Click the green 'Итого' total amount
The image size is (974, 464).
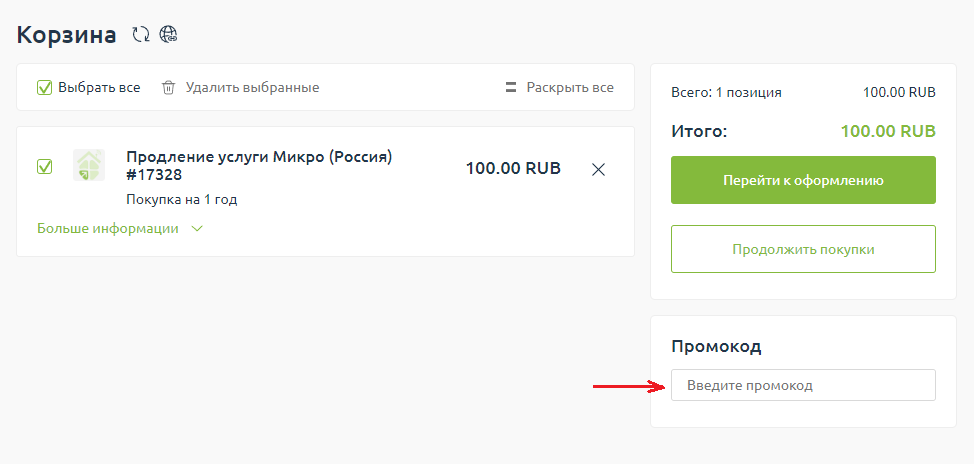888,131
